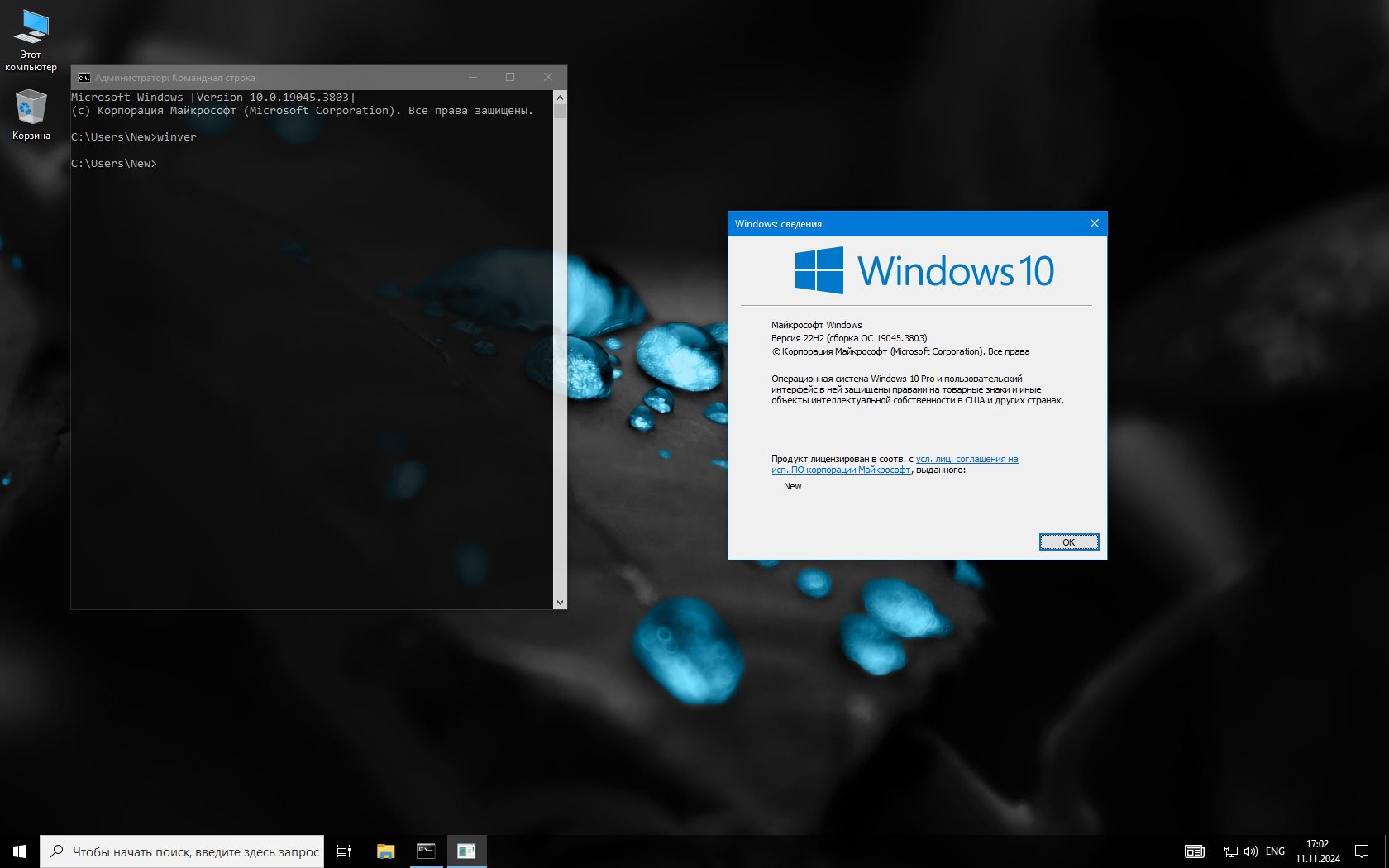The width and height of the screenshot is (1389, 868).
Task: Click the Command Prompt scrollbar down arrow
Action: (560, 603)
